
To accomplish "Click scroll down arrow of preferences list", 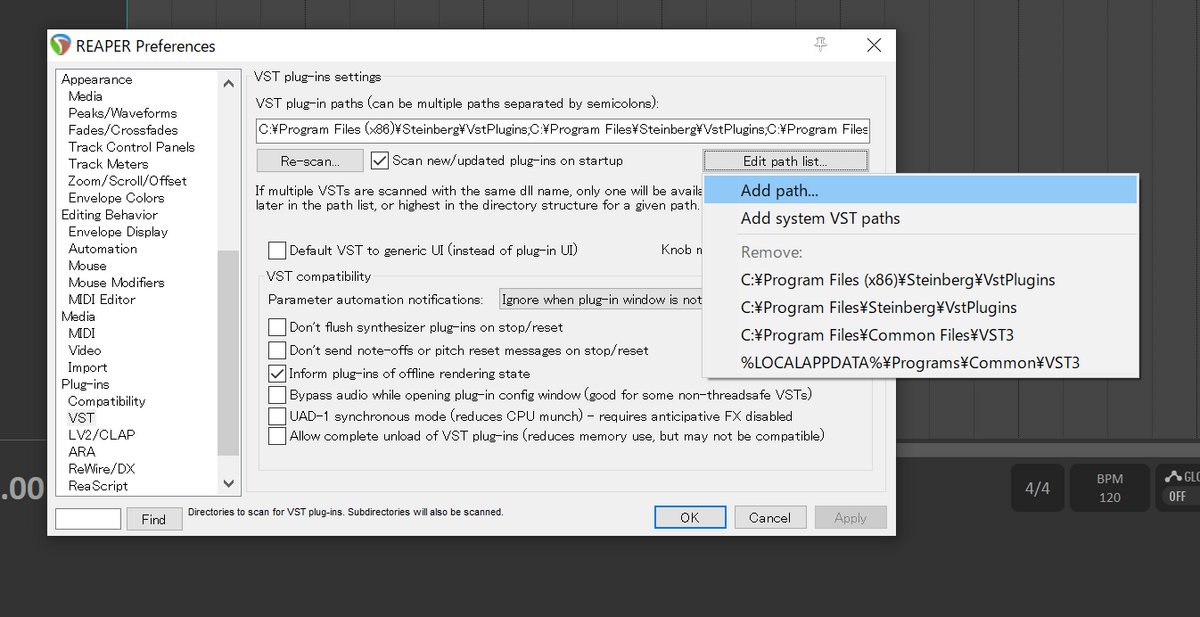I will click(230, 484).
